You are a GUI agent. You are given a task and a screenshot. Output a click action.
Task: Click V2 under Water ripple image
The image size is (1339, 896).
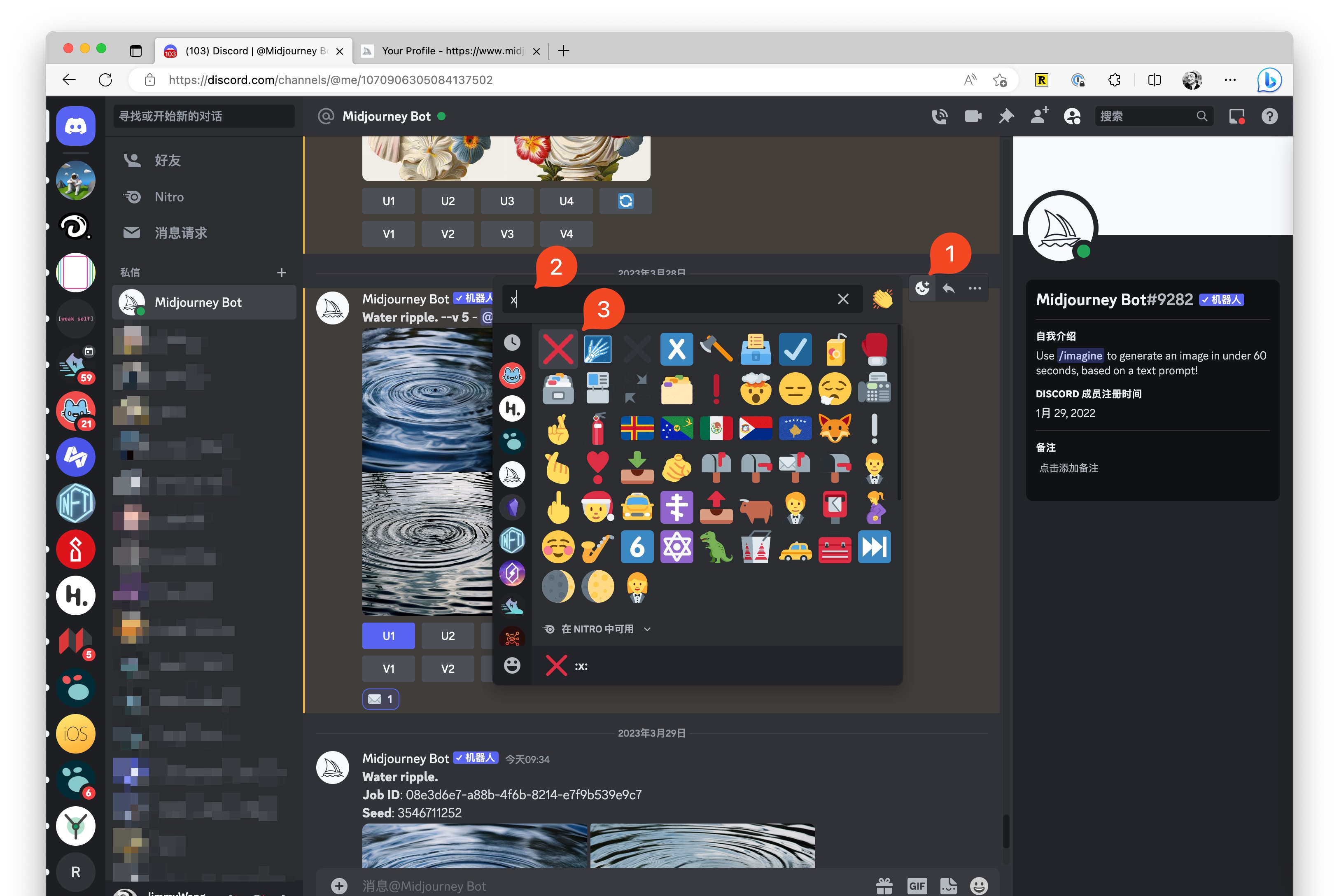[447, 669]
